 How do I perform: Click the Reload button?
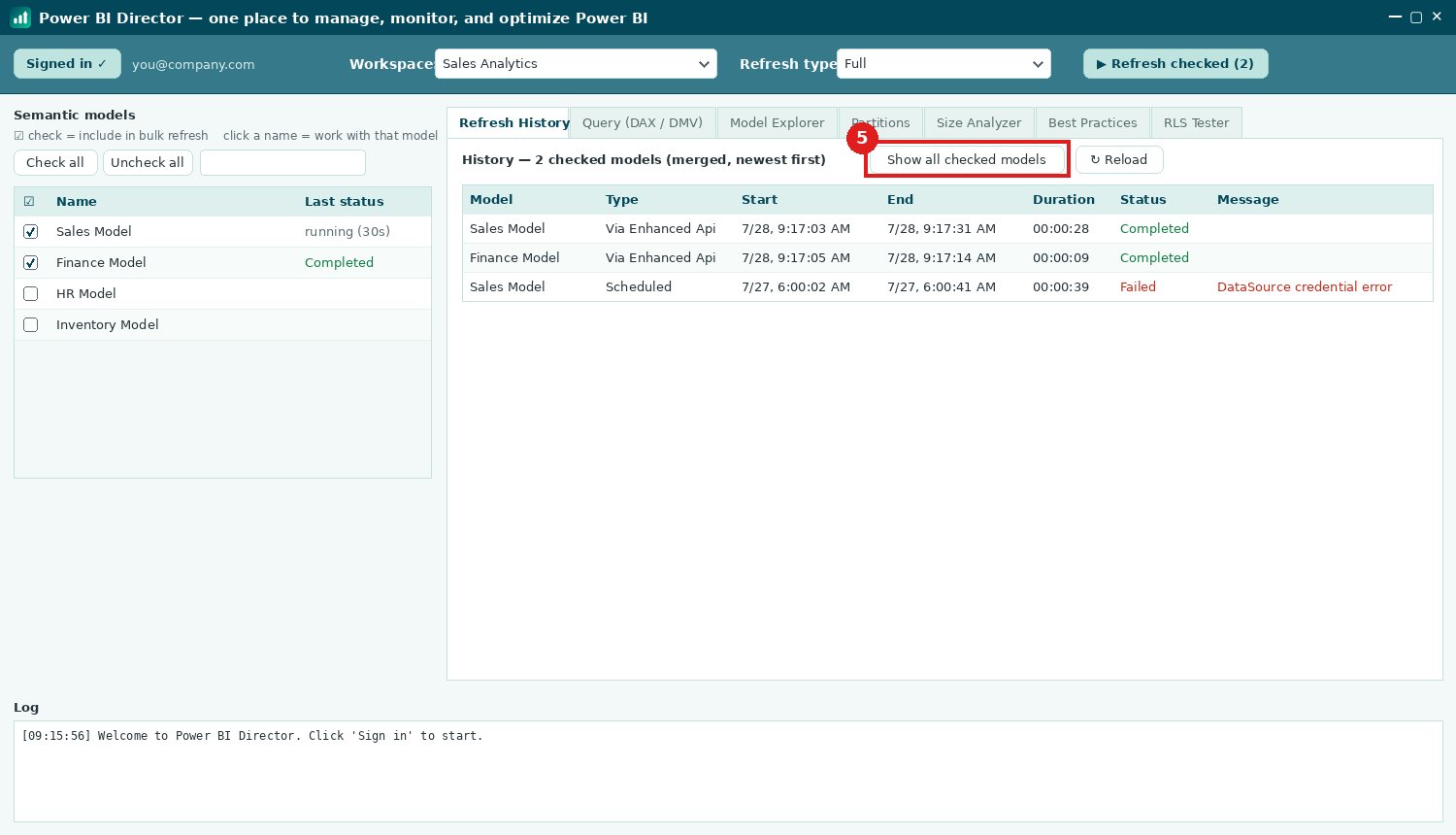(x=1119, y=159)
